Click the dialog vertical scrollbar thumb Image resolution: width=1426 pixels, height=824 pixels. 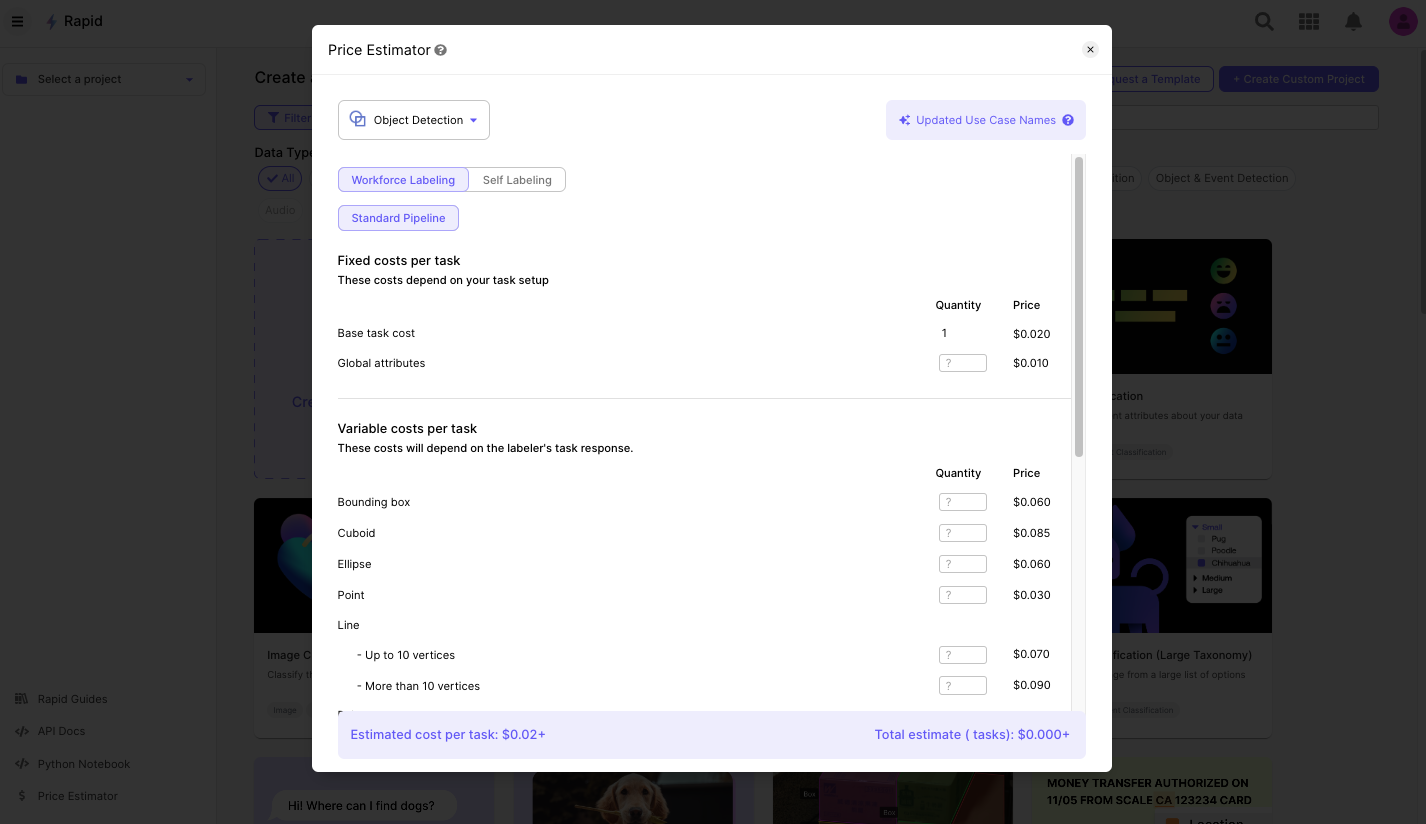[x=1079, y=306]
